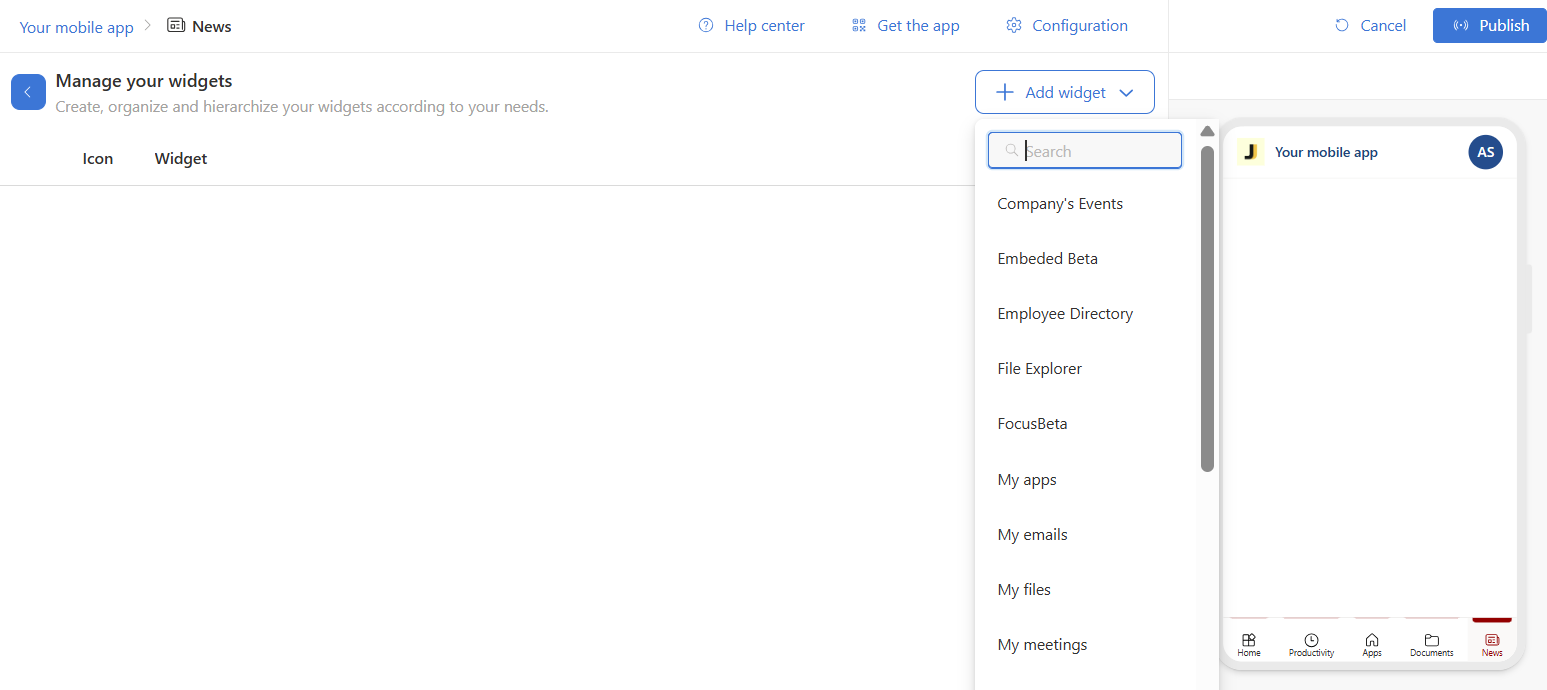Click the J app logo in preview
The height and width of the screenshot is (690, 1547).
[x=1250, y=152]
